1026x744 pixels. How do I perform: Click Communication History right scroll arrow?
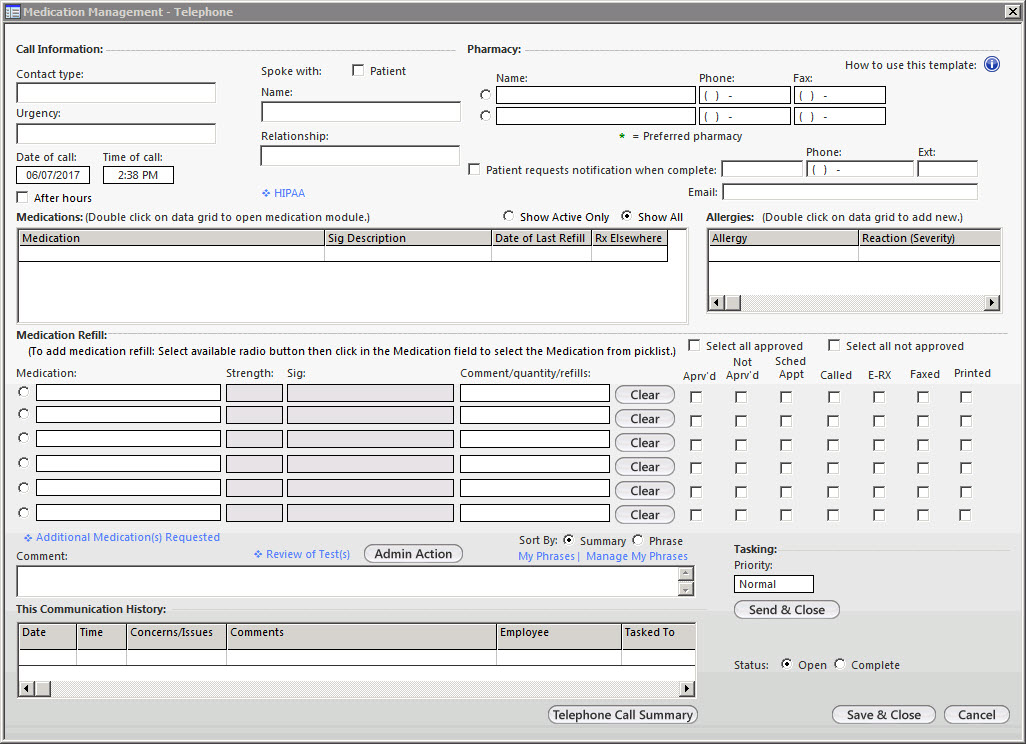pyautogui.click(x=686, y=688)
